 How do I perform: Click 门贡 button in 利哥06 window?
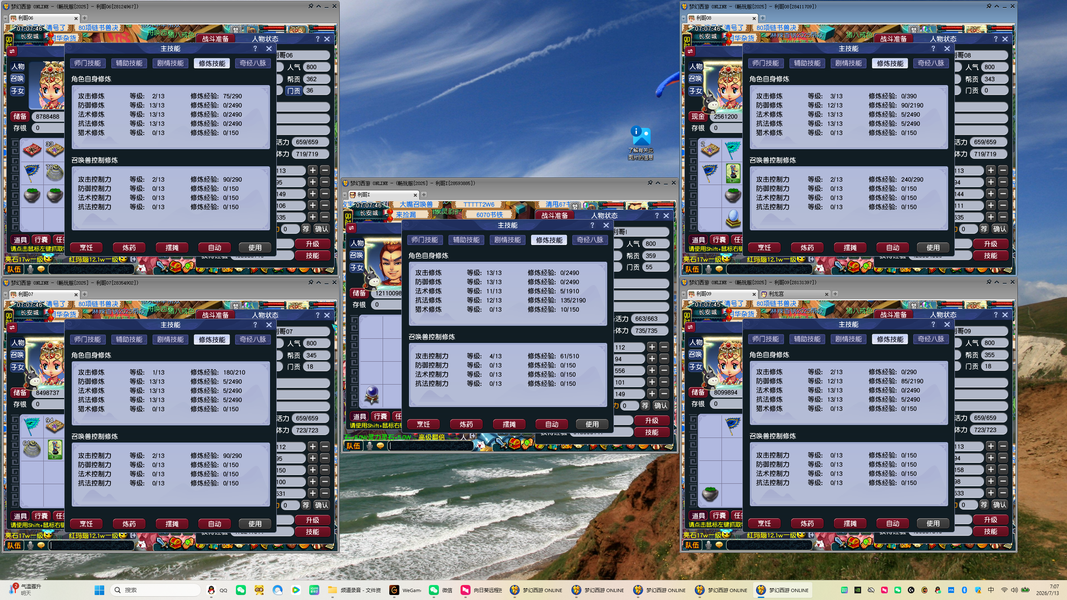coord(293,90)
